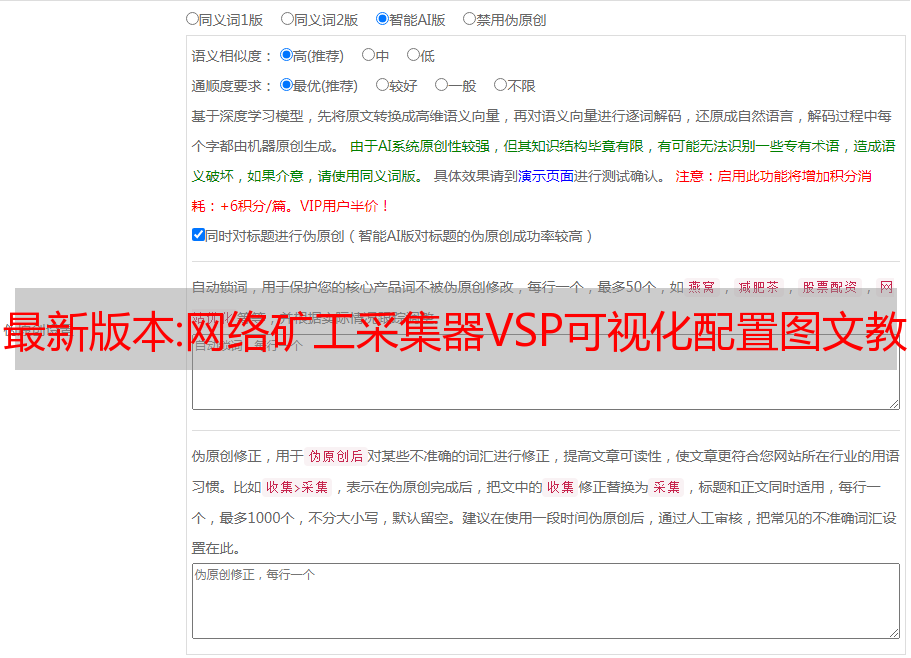911x658 pixels.
Task: Set 通顺度要求 to 较好
Action: 382,85
